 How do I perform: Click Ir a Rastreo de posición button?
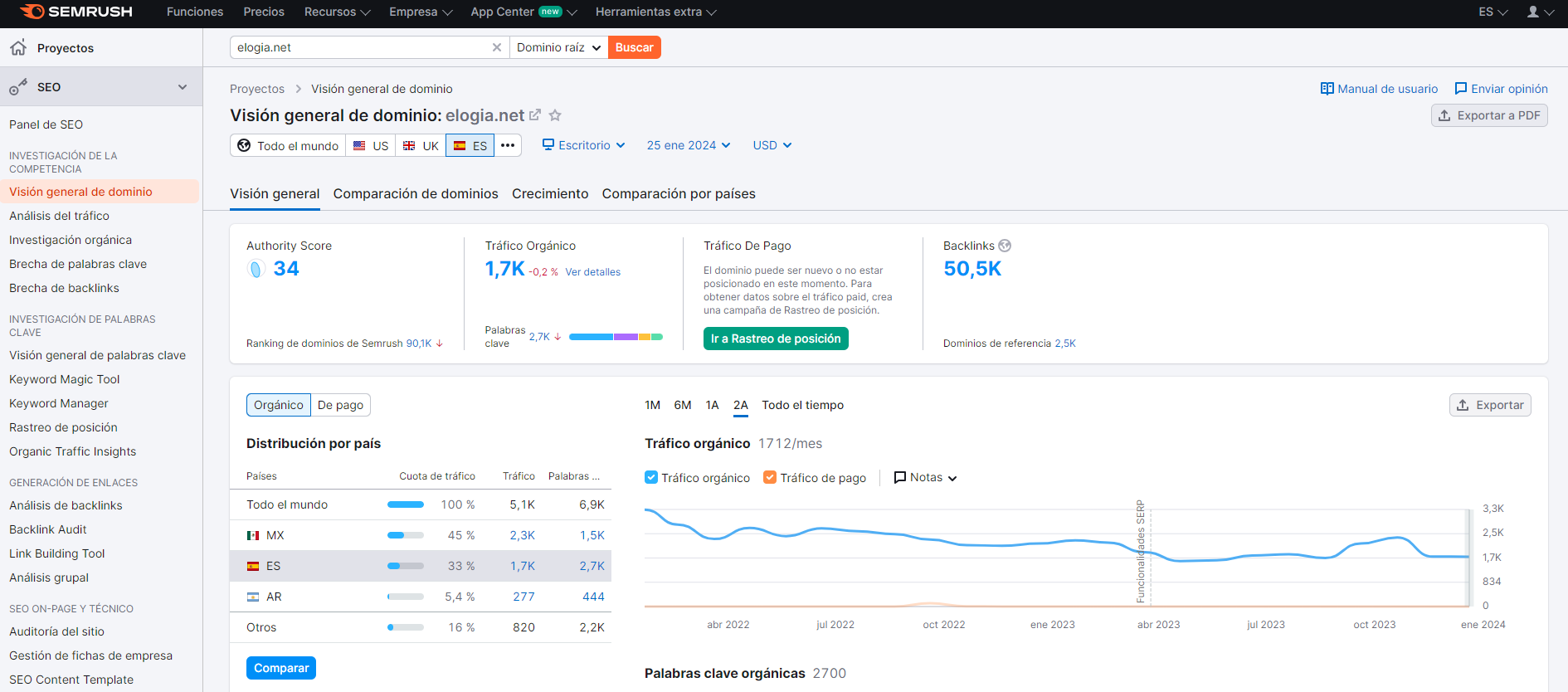pos(776,339)
